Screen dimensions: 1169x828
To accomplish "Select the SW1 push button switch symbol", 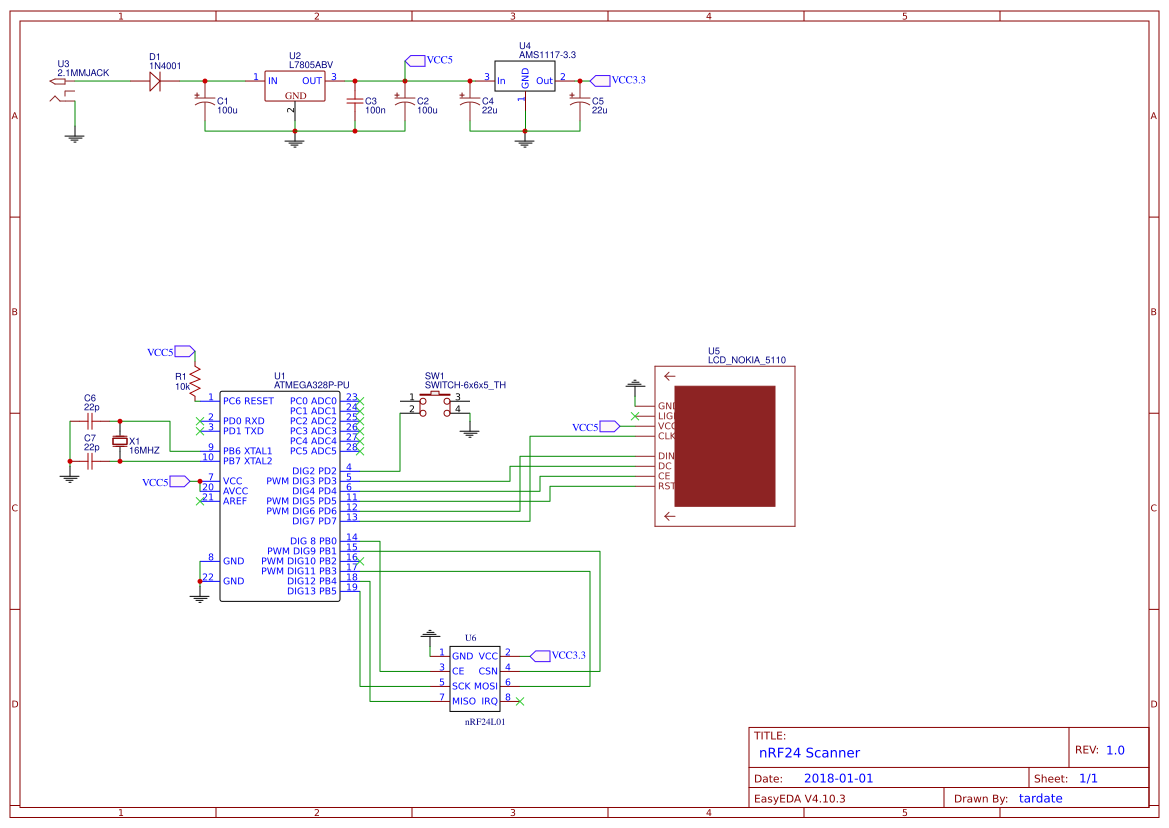I will [435, 403].
